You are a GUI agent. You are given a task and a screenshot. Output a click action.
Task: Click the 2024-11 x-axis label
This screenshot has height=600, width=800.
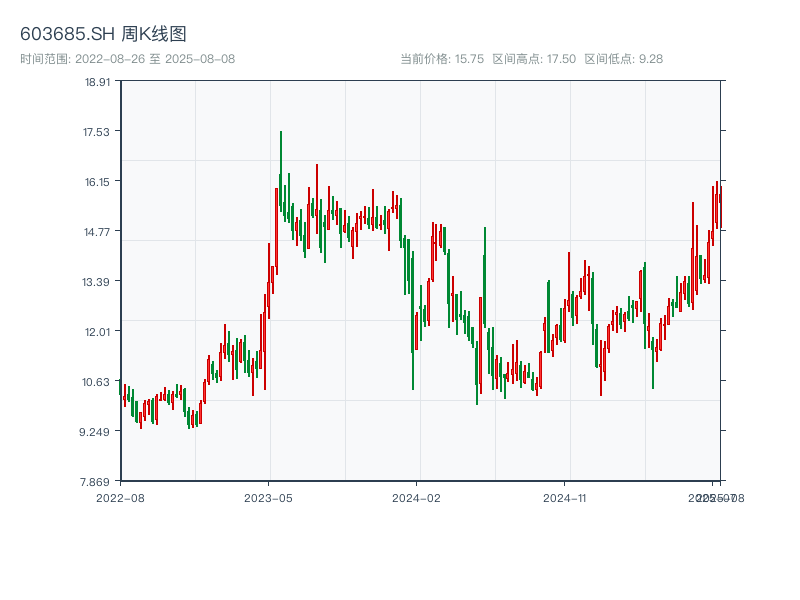pos(565,498)
